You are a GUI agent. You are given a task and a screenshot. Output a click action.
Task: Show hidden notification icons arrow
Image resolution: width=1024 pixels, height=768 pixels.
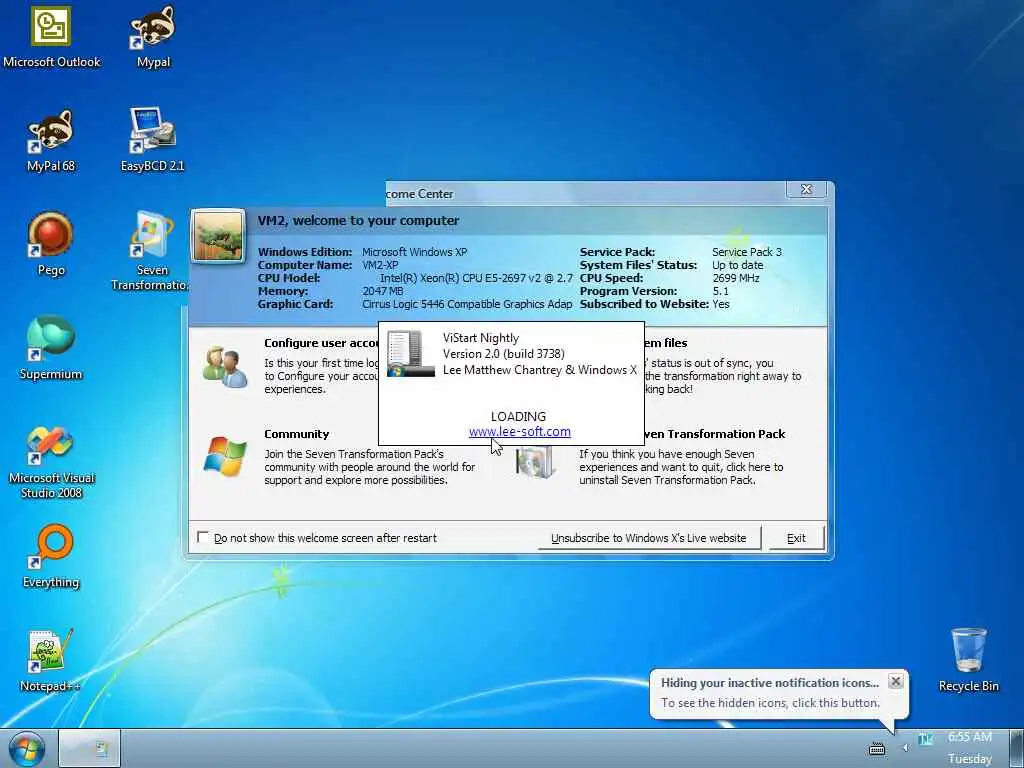tap(905, 748)
